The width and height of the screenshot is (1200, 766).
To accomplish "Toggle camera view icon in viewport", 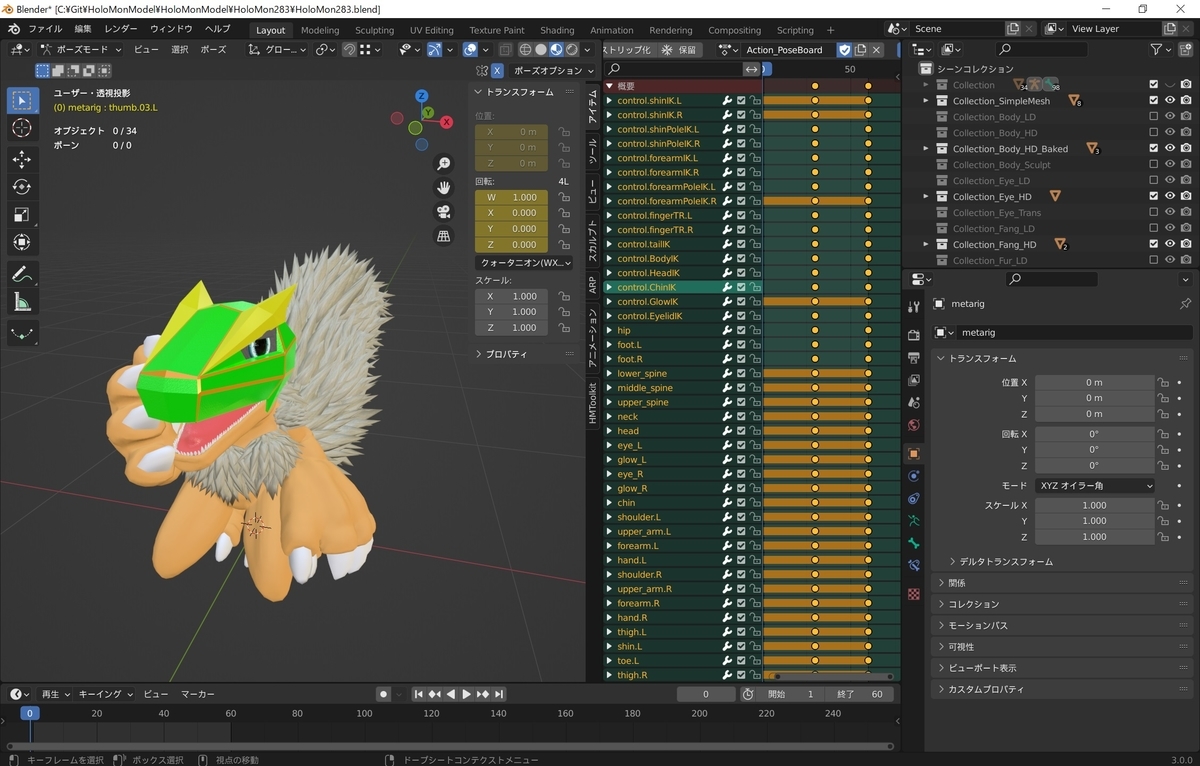I will coord(444,212).
